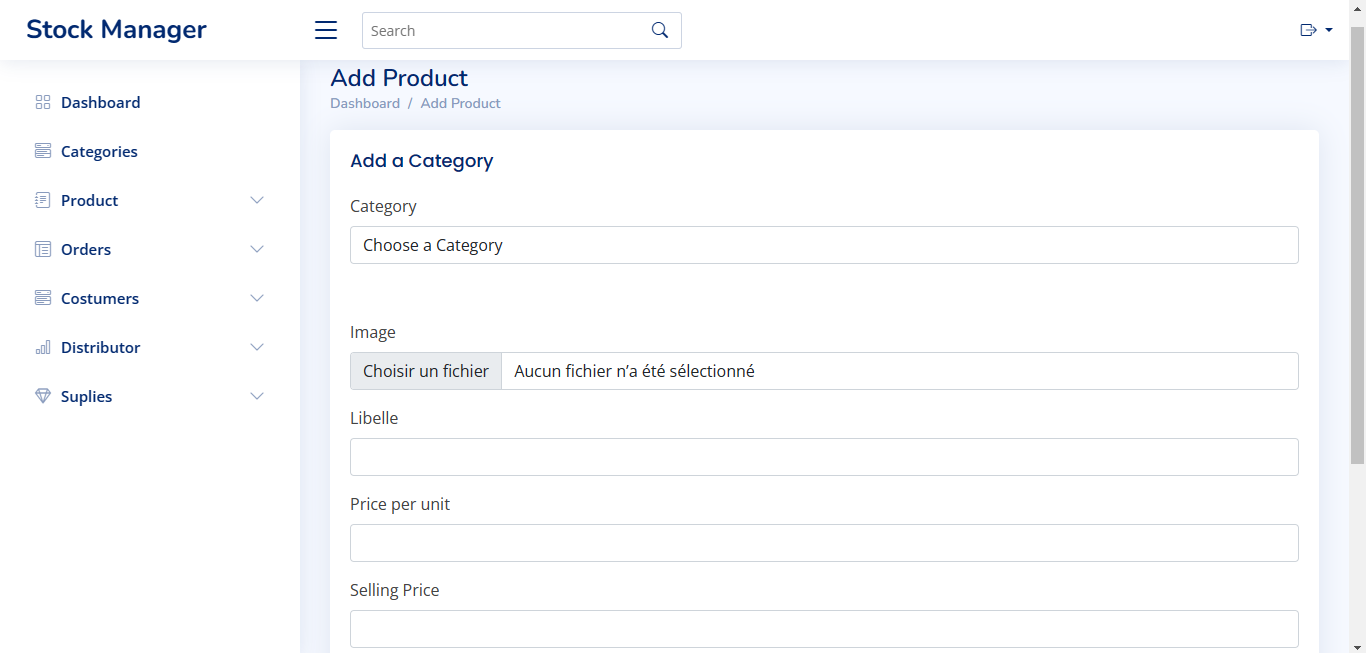Click the search magnifier icon

pos(660,30)
